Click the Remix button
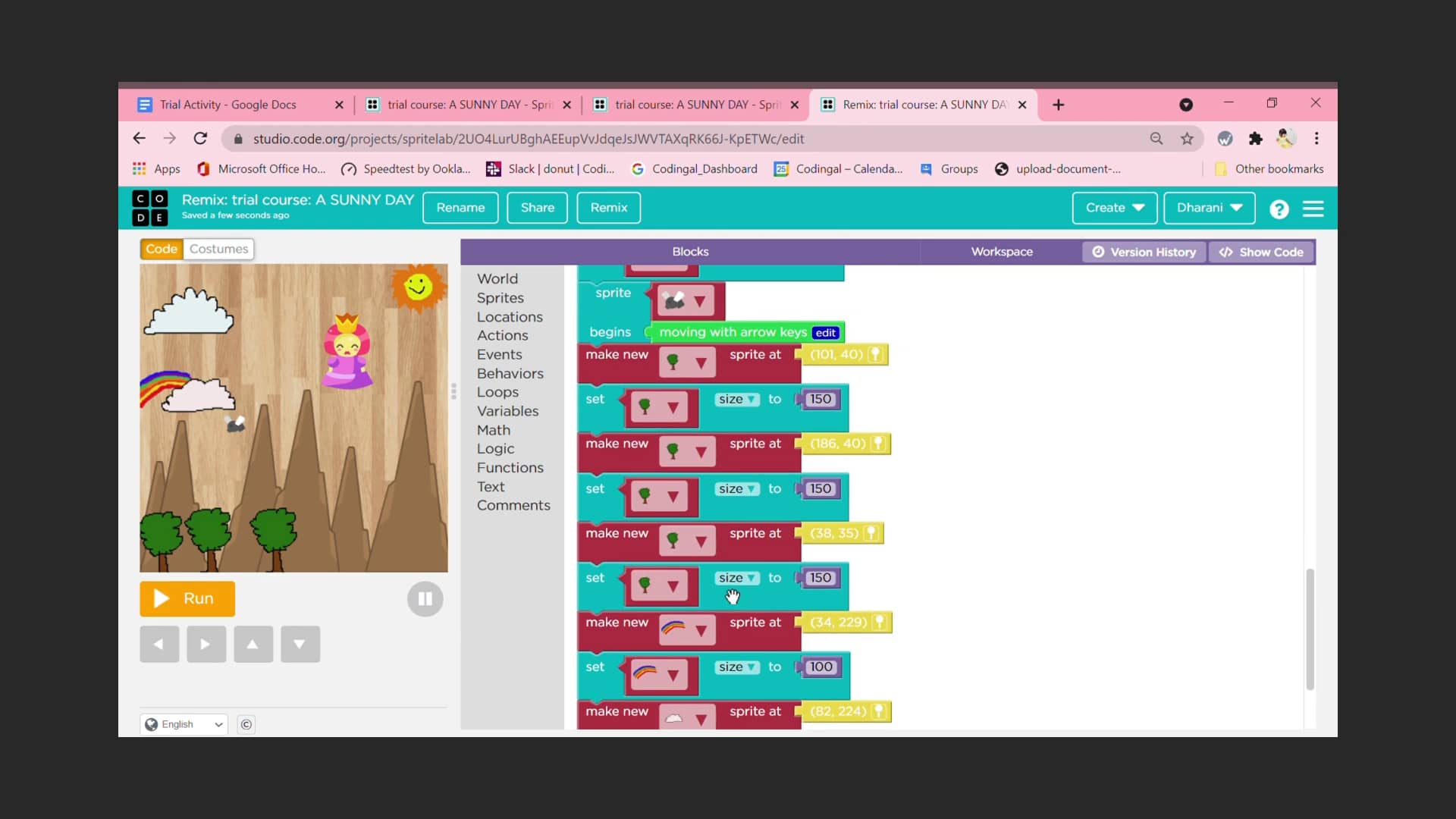 coord(608,208)
